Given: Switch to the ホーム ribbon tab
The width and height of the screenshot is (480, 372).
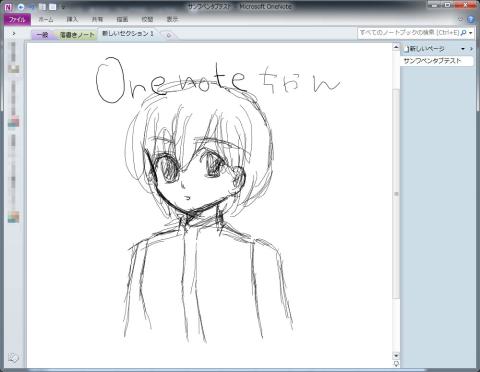Looking at the screenshot, I should click(46, 20).
